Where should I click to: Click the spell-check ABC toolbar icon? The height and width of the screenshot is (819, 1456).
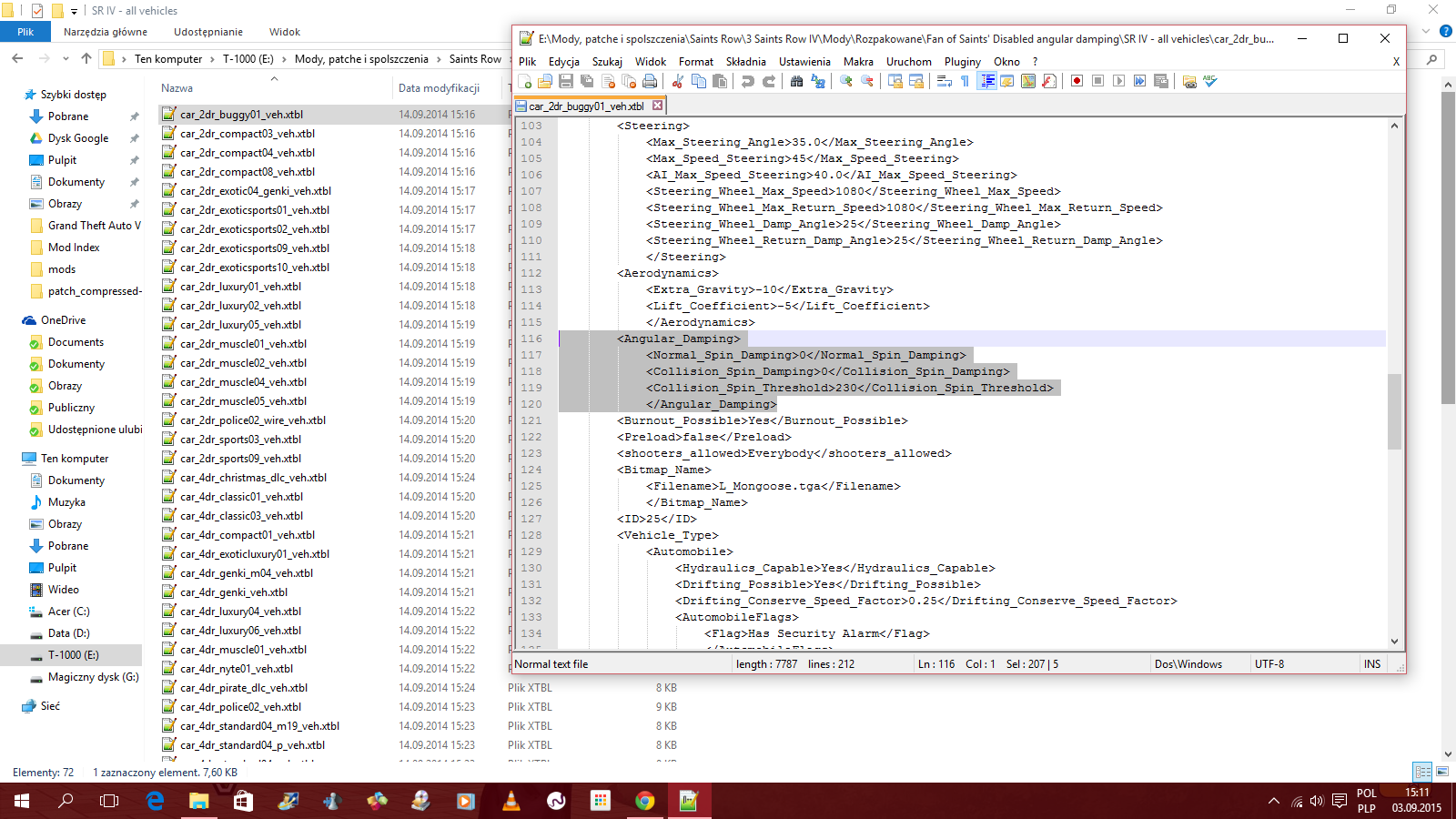[1210, 81]
